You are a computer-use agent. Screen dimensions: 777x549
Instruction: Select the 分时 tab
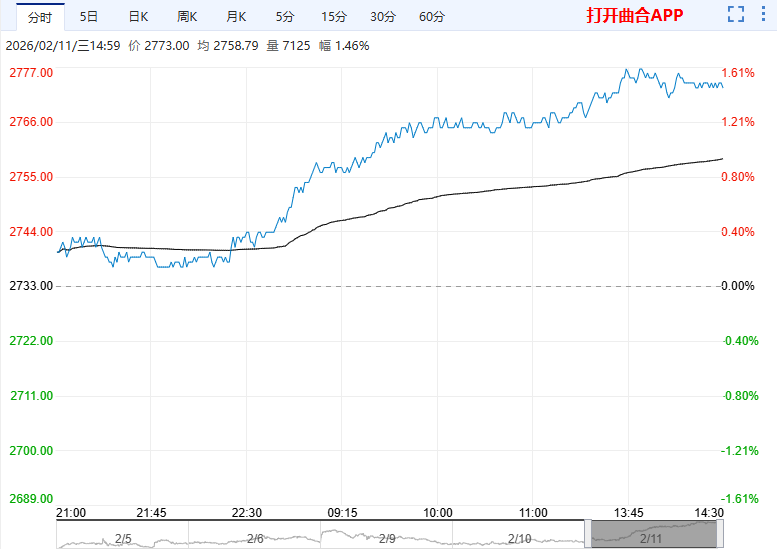click(40, 17)
